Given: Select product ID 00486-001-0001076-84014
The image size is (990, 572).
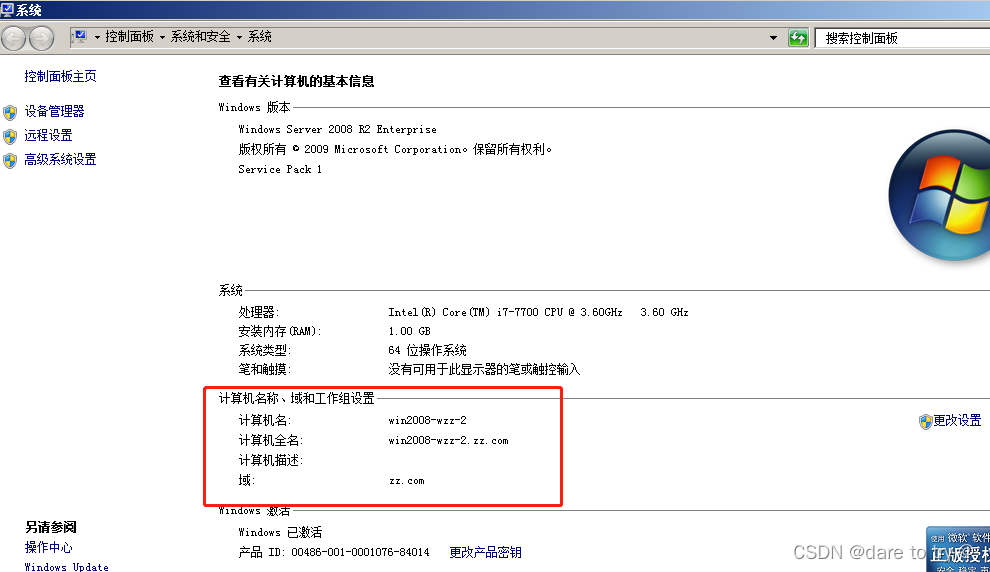Looking at the screenshot, I should click(360, 552).
